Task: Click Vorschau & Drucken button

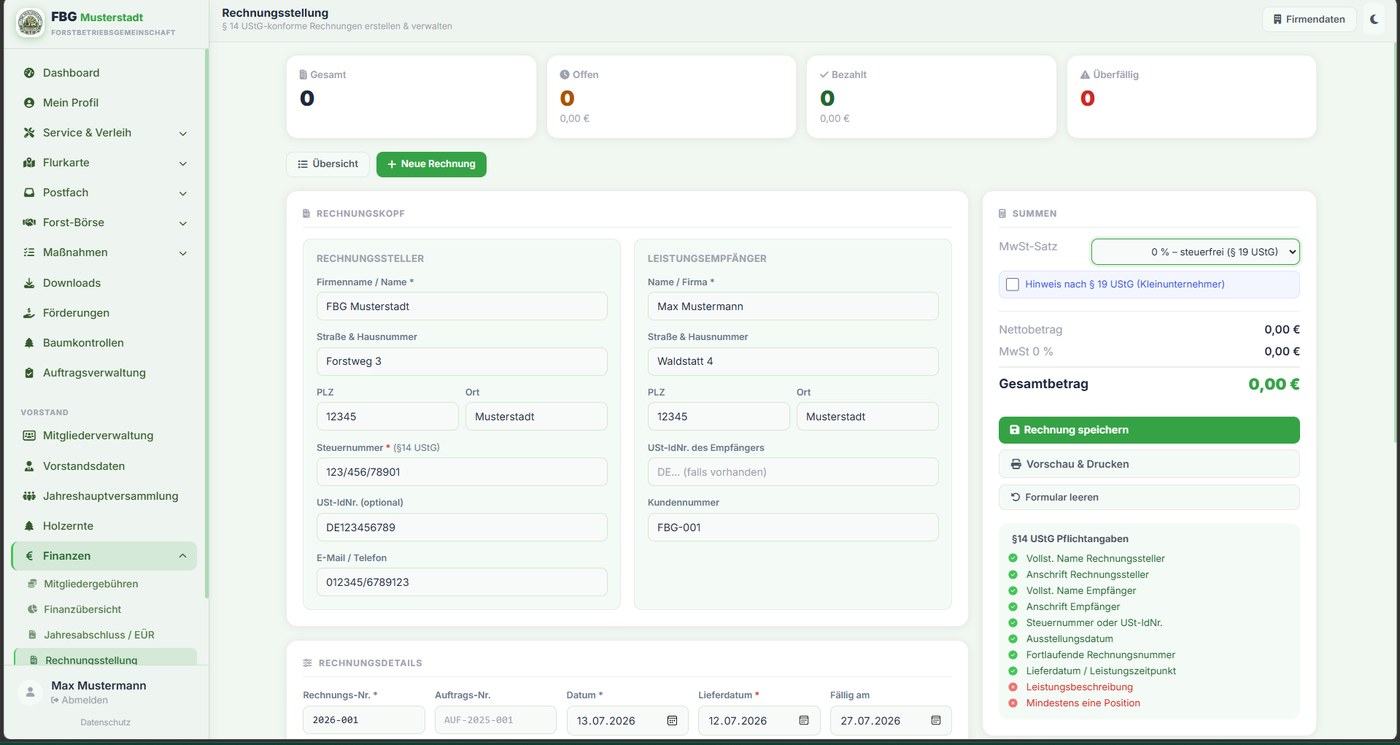Action: click(1149, 464)
